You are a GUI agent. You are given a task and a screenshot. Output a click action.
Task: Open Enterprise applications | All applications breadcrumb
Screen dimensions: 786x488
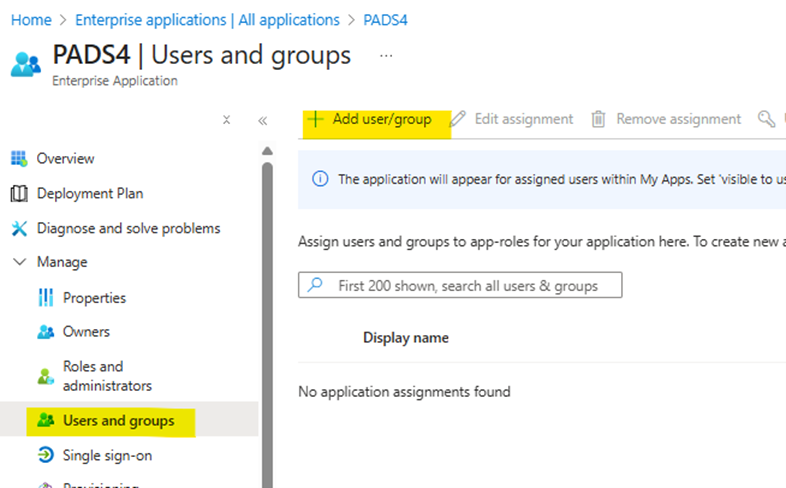coord(207,20)
